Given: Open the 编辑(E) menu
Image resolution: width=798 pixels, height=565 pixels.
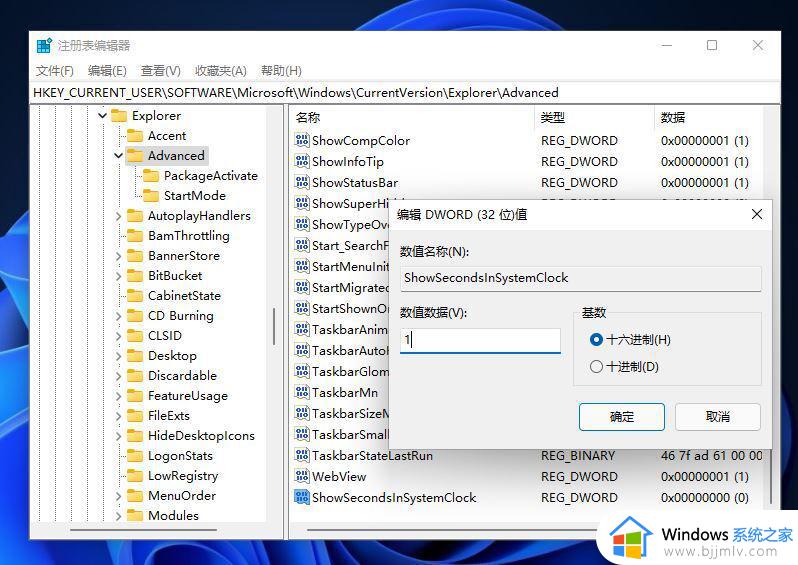Looking at the screenshot, I should point(107,71).
